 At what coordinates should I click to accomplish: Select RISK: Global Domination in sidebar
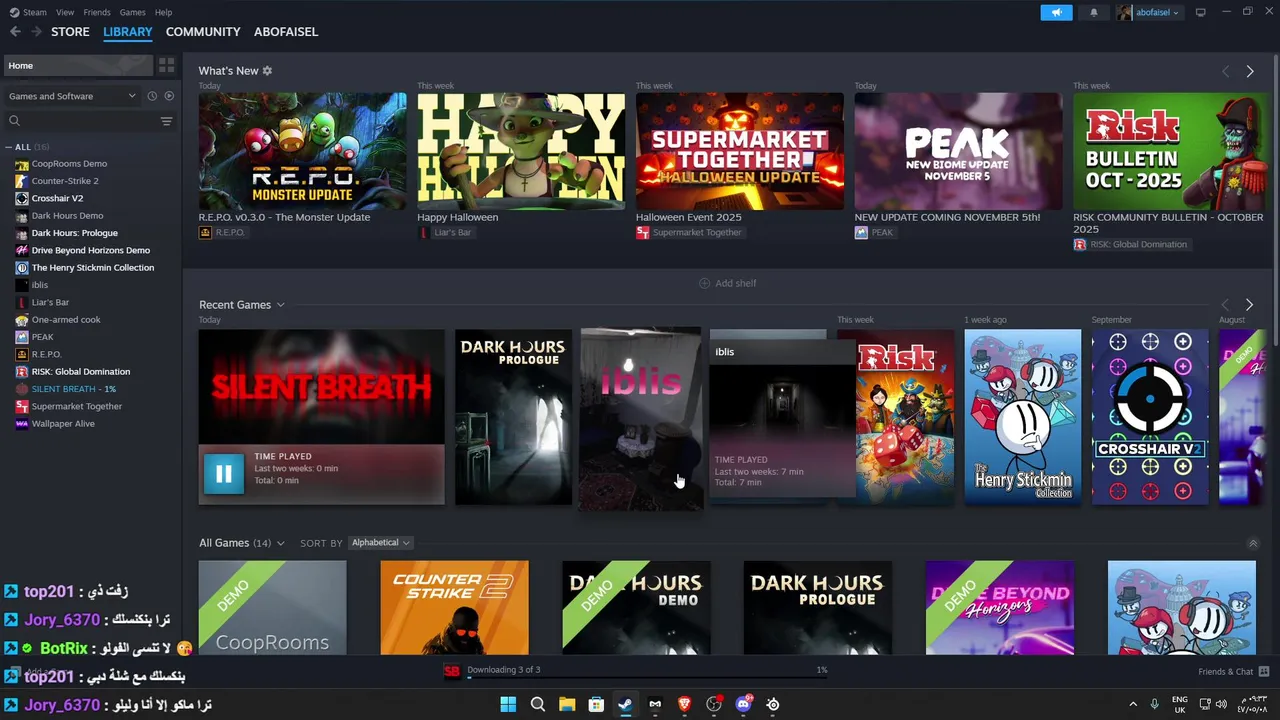click(80, 372)
